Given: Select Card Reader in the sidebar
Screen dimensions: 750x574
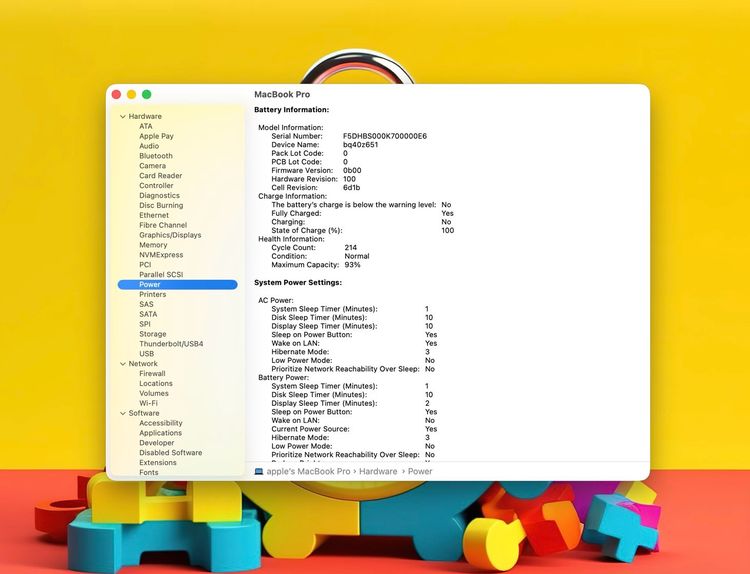Looking at the screenshot, I should pyautogui.click(x=161, y=176).
